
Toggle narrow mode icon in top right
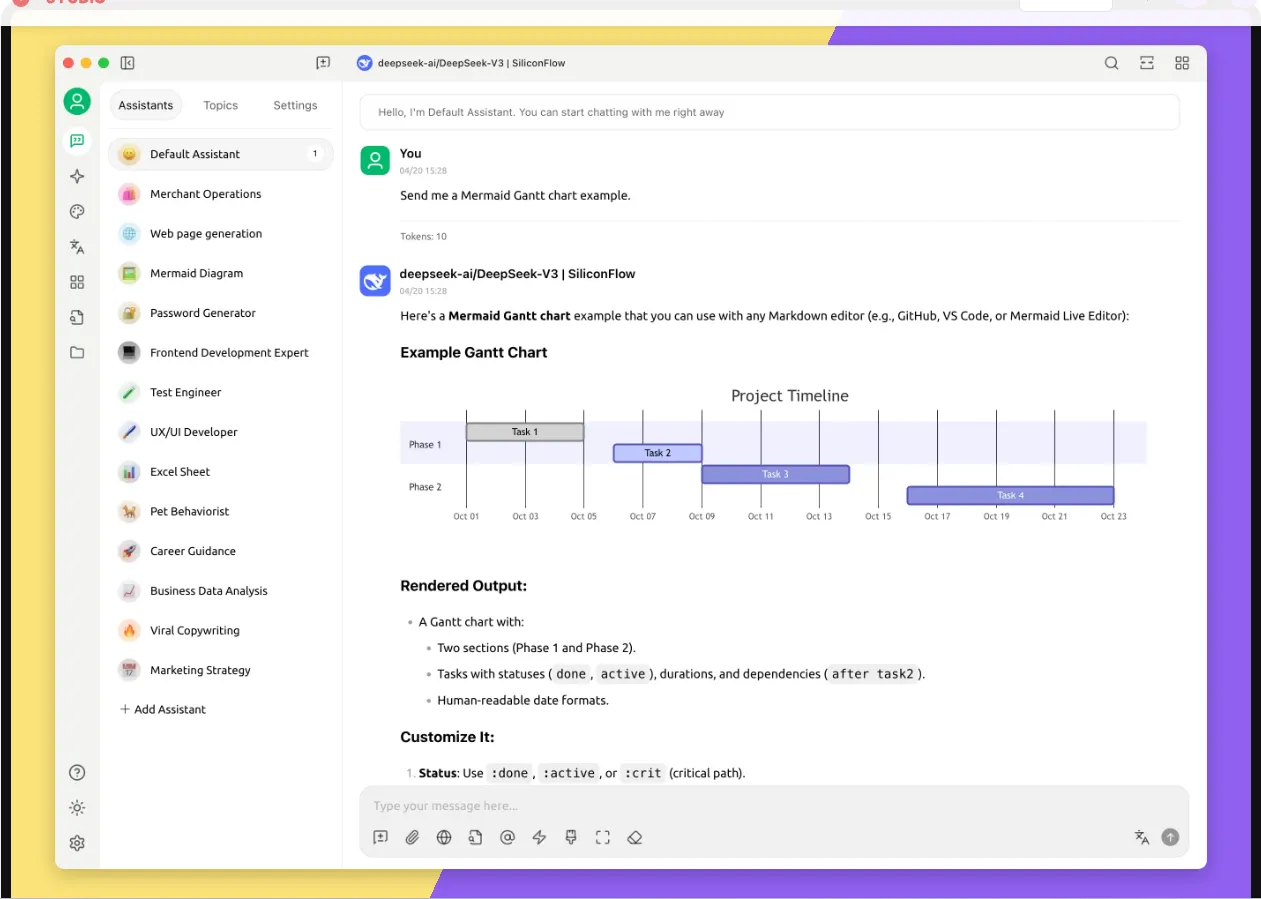tap(1147, 63)
